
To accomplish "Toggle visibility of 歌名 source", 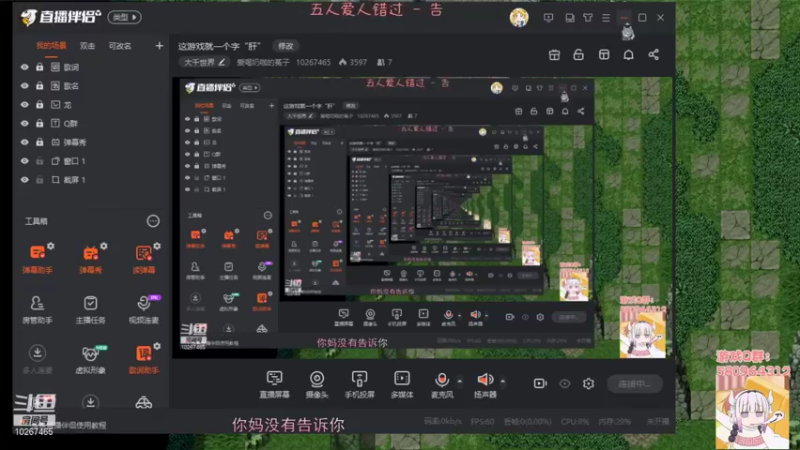I will point(24,86).
